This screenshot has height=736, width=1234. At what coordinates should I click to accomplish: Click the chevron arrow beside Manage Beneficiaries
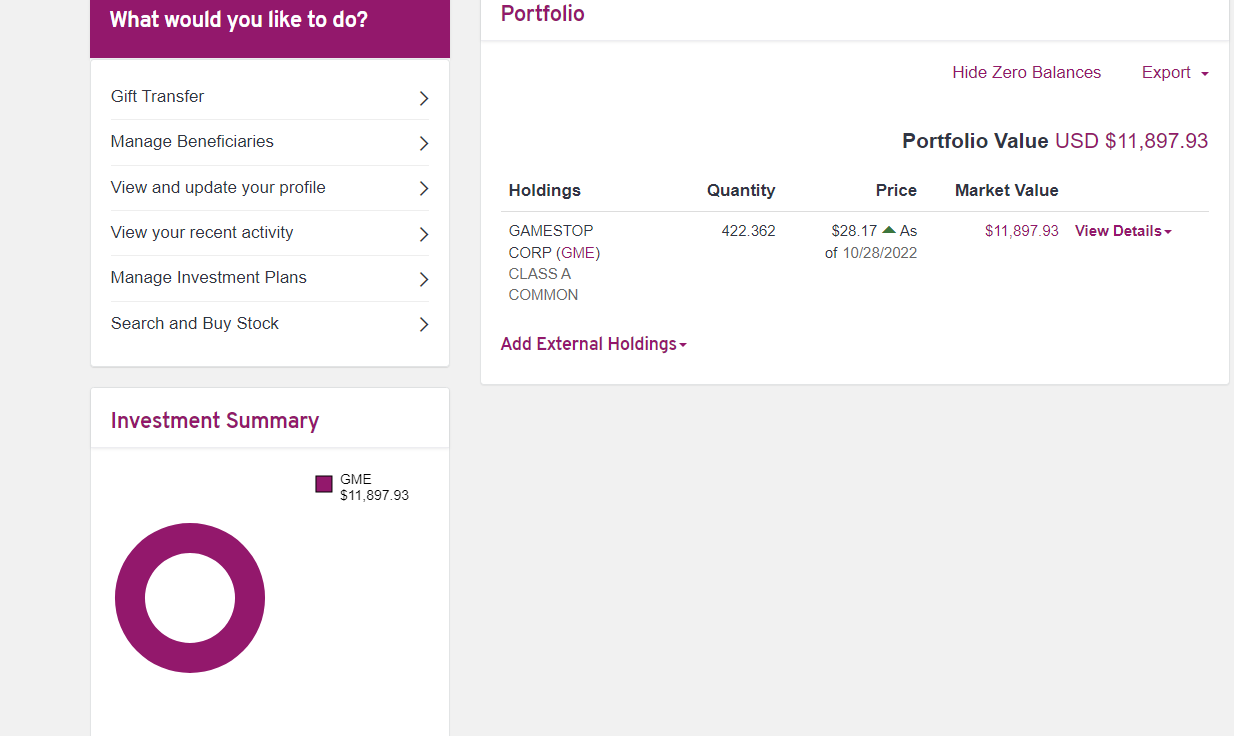[424, 143]
